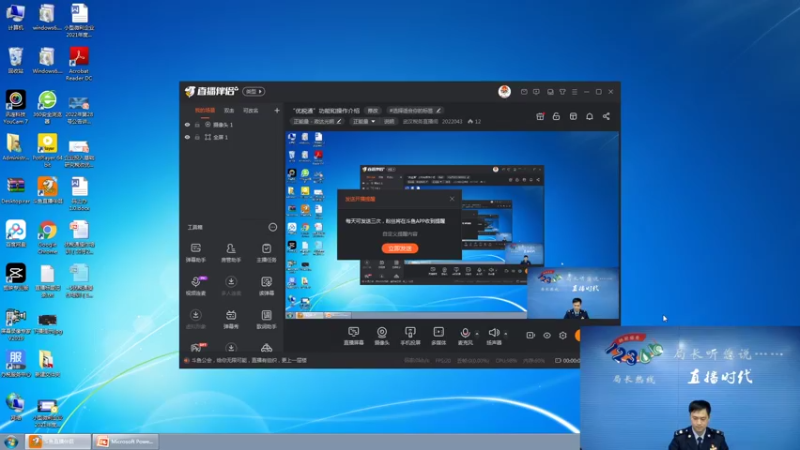
Task: Download the 多人连麦 tool in the toolbox
Action: point(231,286)
